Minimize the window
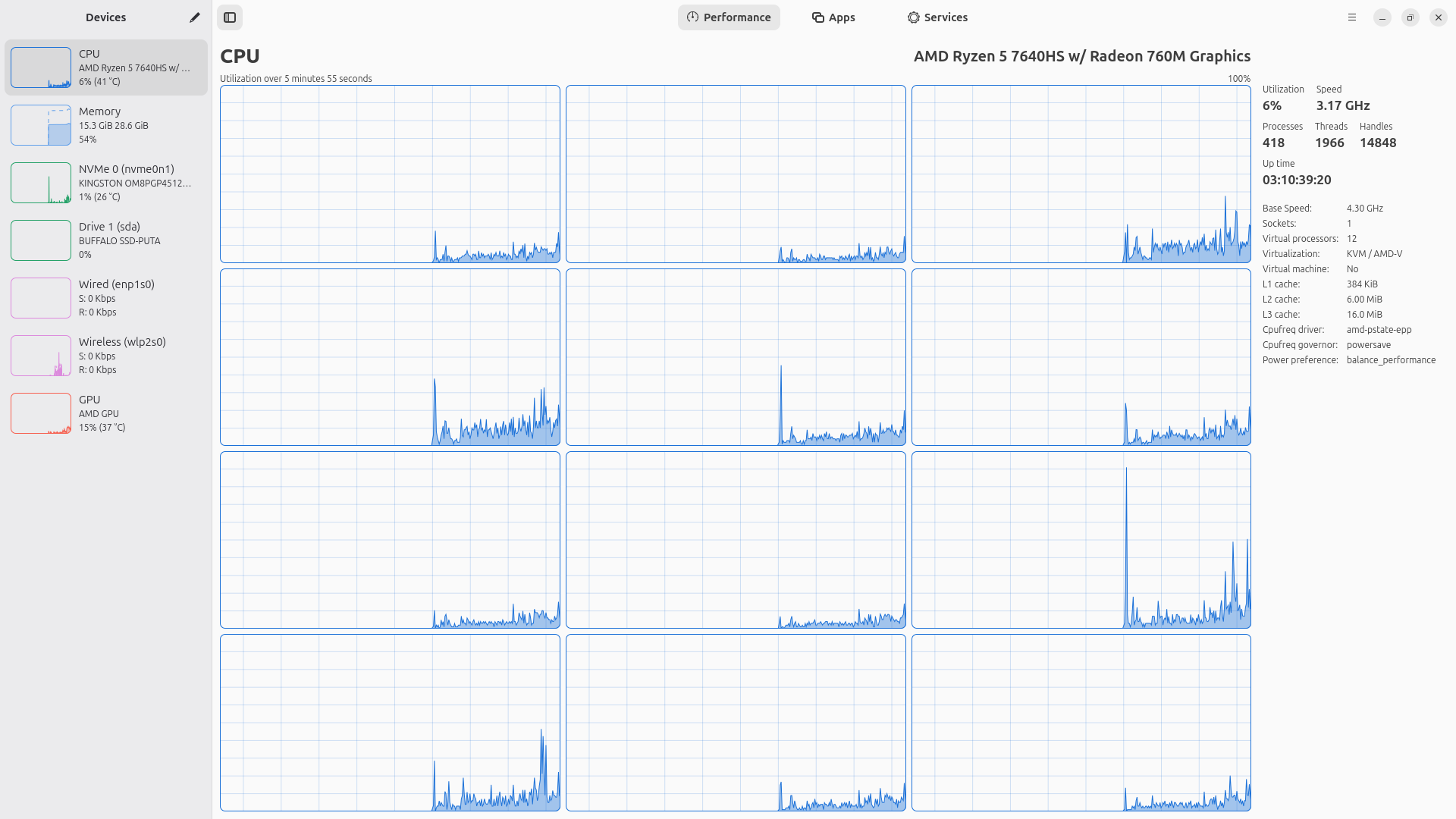 point(1382,17)
